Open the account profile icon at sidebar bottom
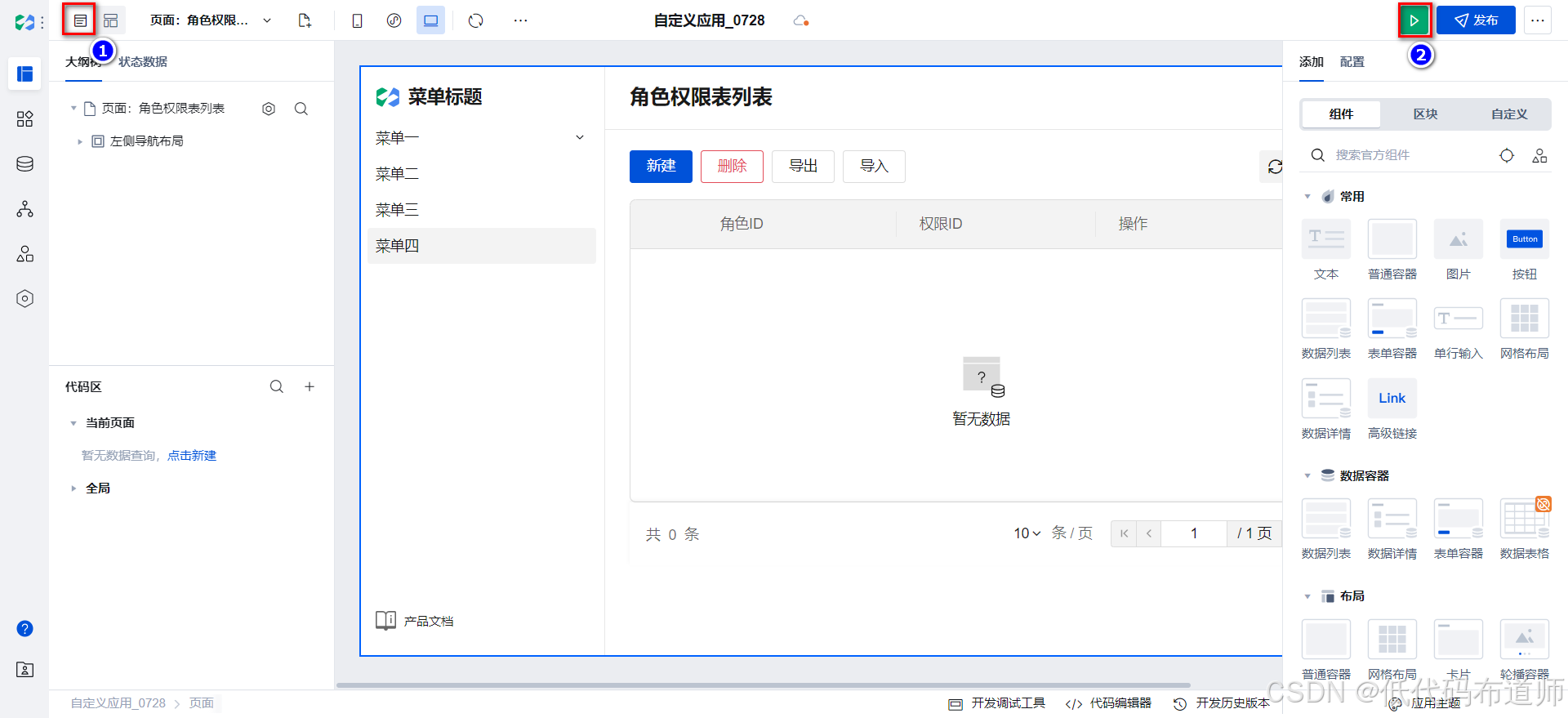 pos(24,670)
